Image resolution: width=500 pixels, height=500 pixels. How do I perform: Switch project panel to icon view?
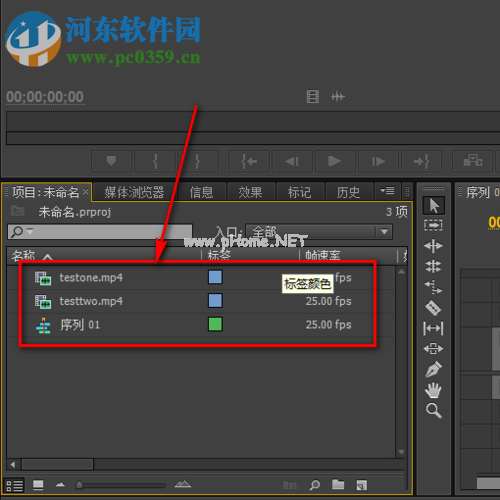click(38, 485)
